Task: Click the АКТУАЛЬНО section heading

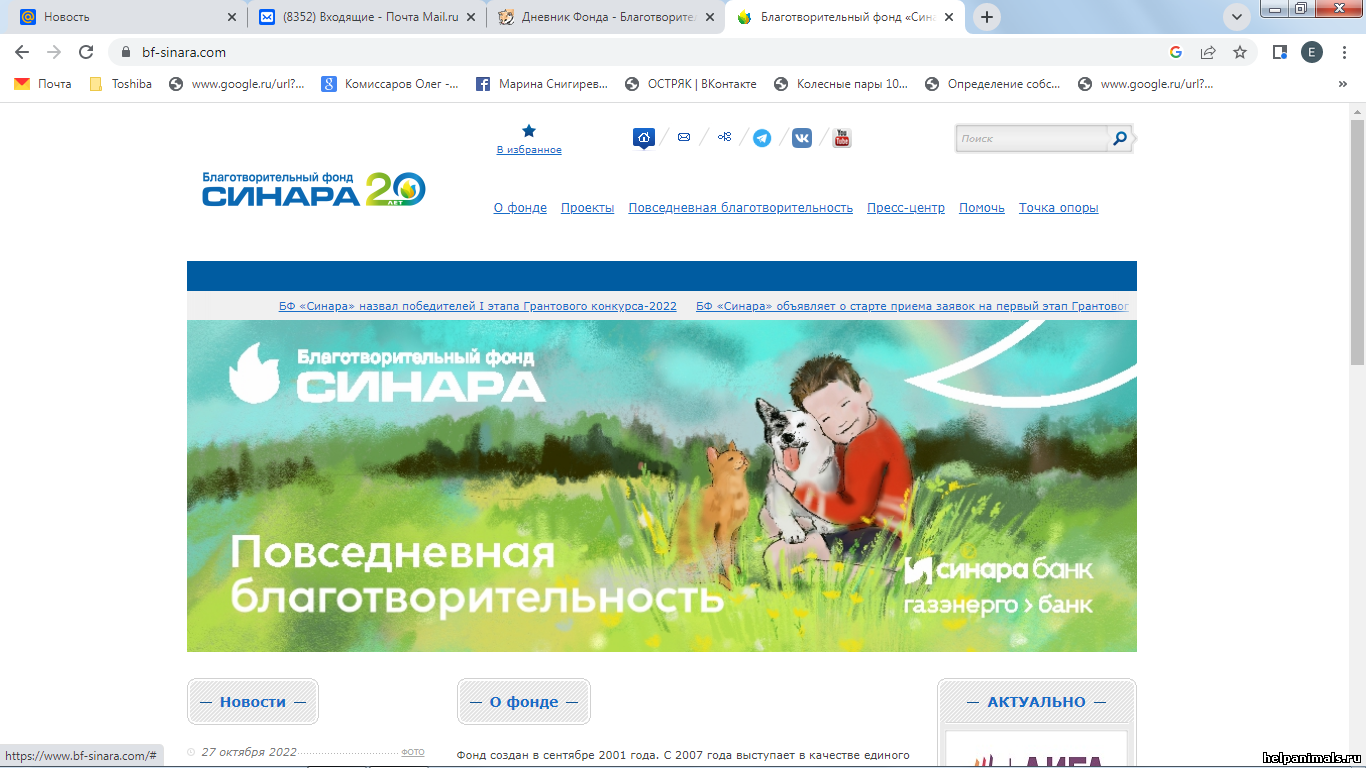Action: [1036, 702]
